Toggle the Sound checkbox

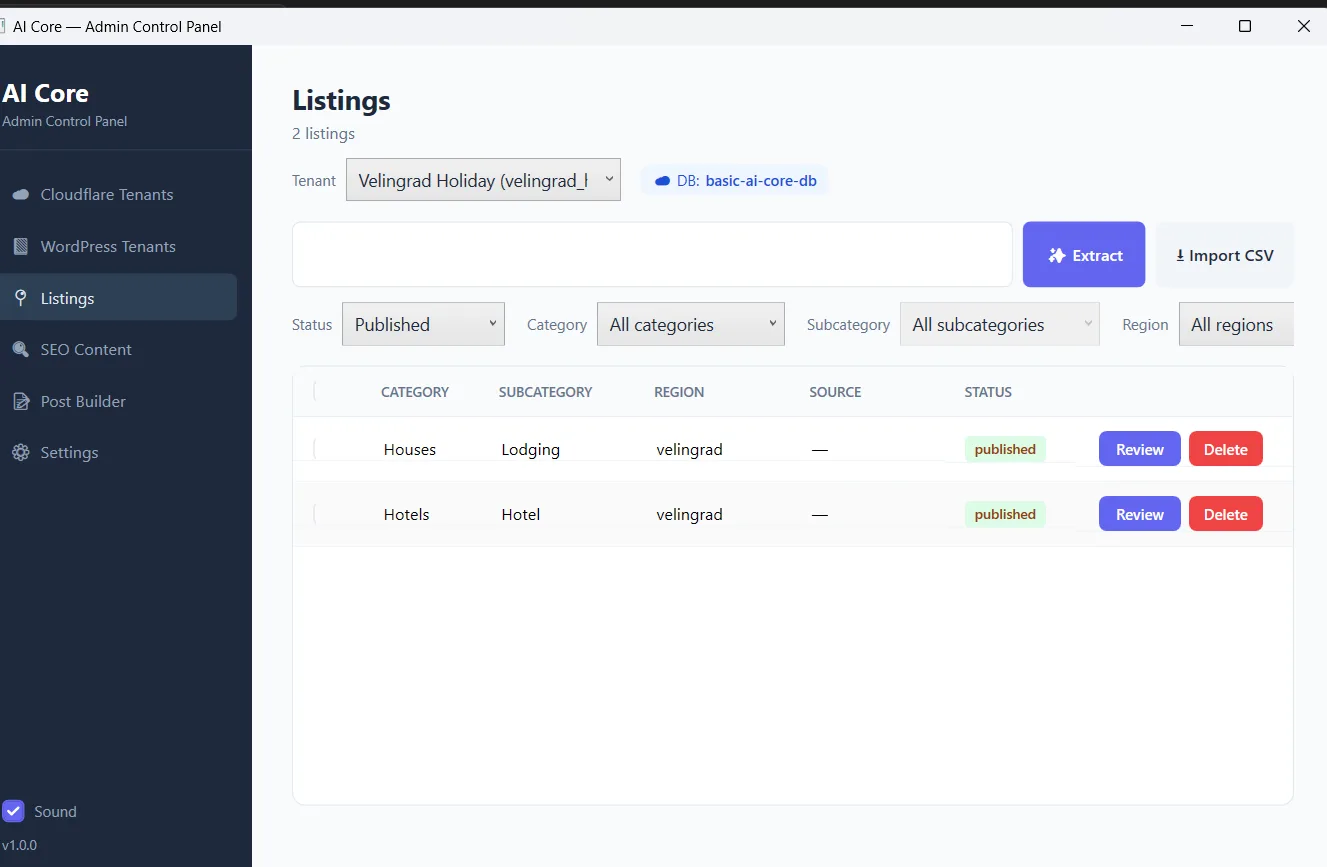coord(13,811)
